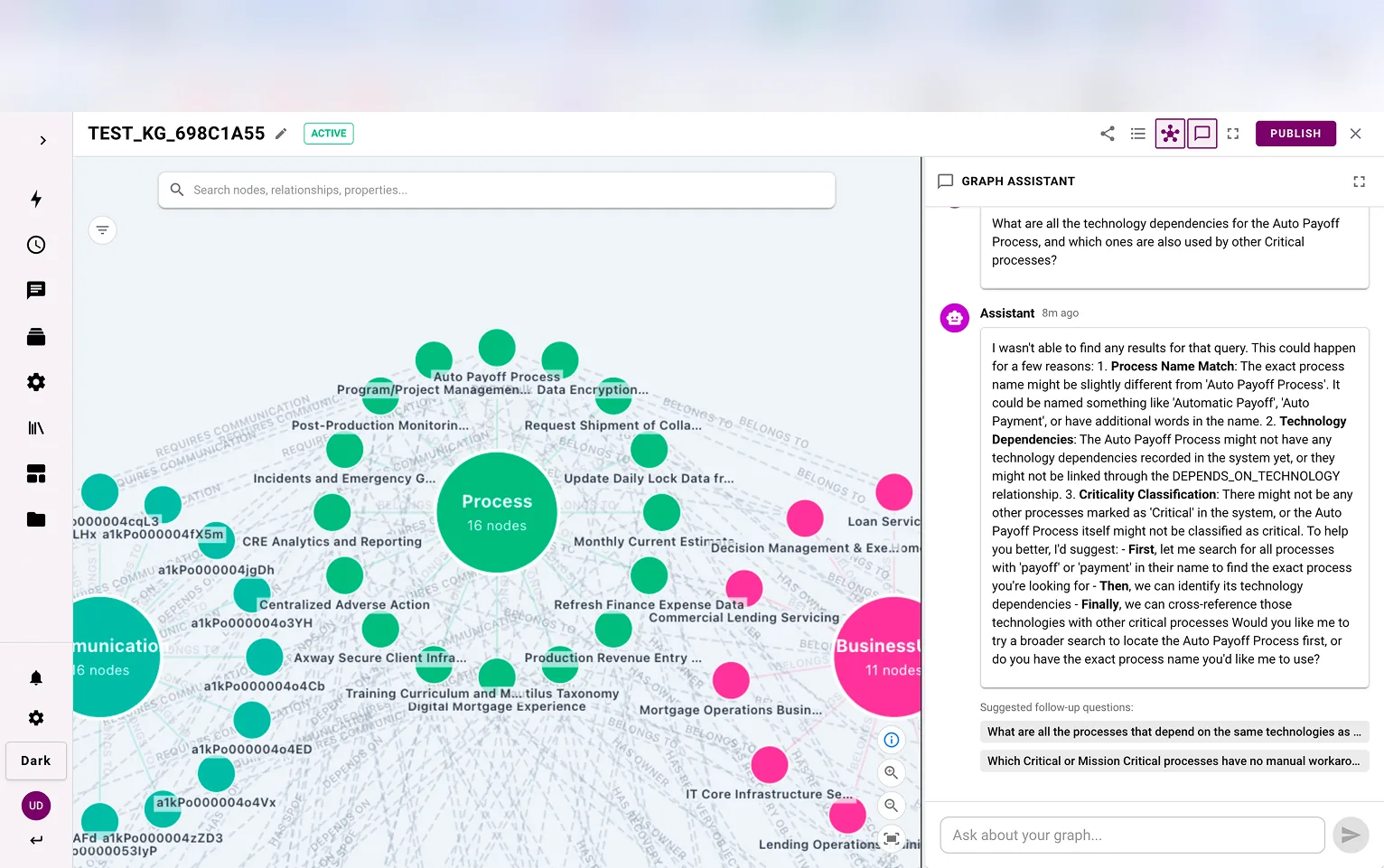Edit the graph name with the pencil icon
Screen dimensions: 1384x868
coord(281,134)
